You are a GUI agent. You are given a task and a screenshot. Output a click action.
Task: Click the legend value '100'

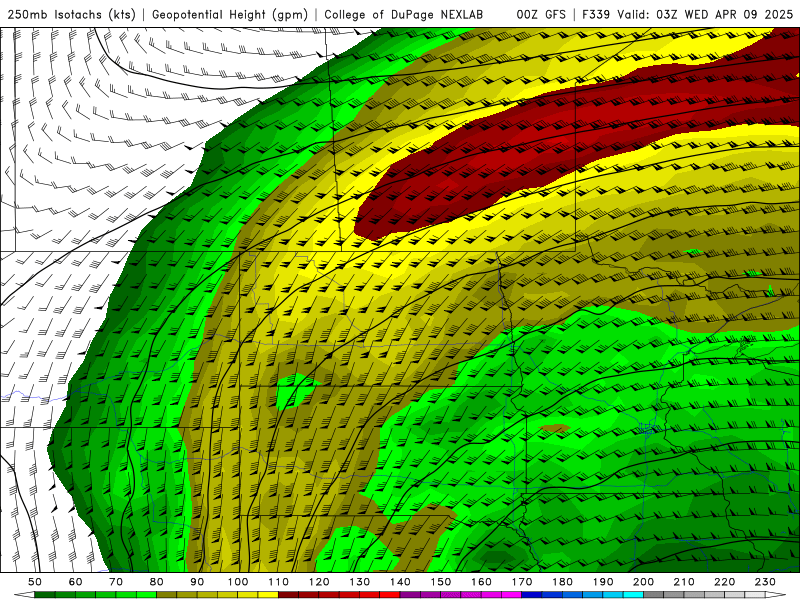(238, 582)
